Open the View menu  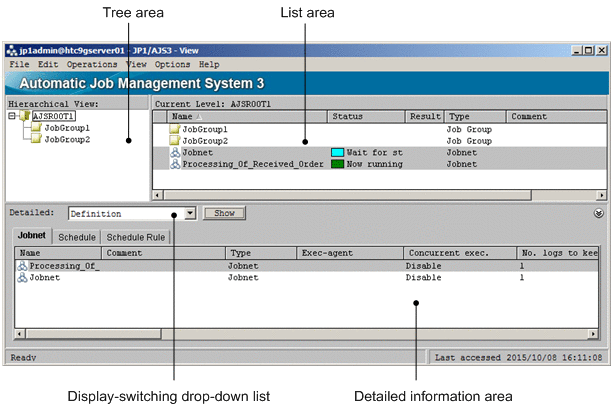pyautogui.click(x=136, y=64)
